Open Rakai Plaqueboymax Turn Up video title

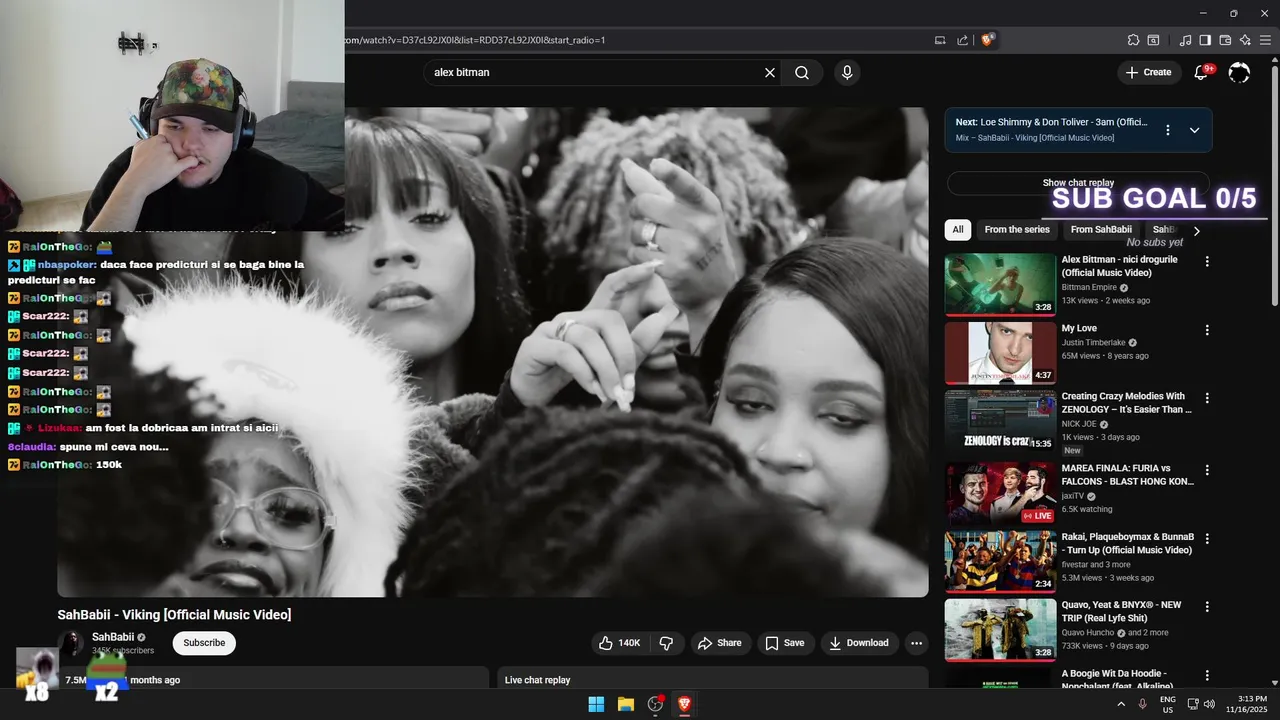coord(1128,544)
